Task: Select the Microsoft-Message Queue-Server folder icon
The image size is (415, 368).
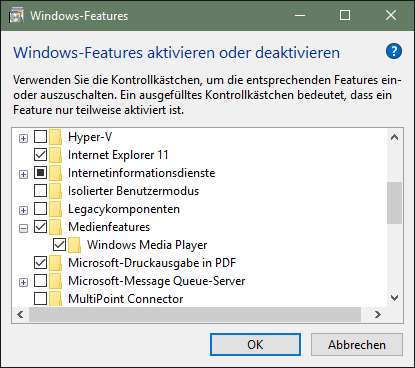Action: [55, 281]
